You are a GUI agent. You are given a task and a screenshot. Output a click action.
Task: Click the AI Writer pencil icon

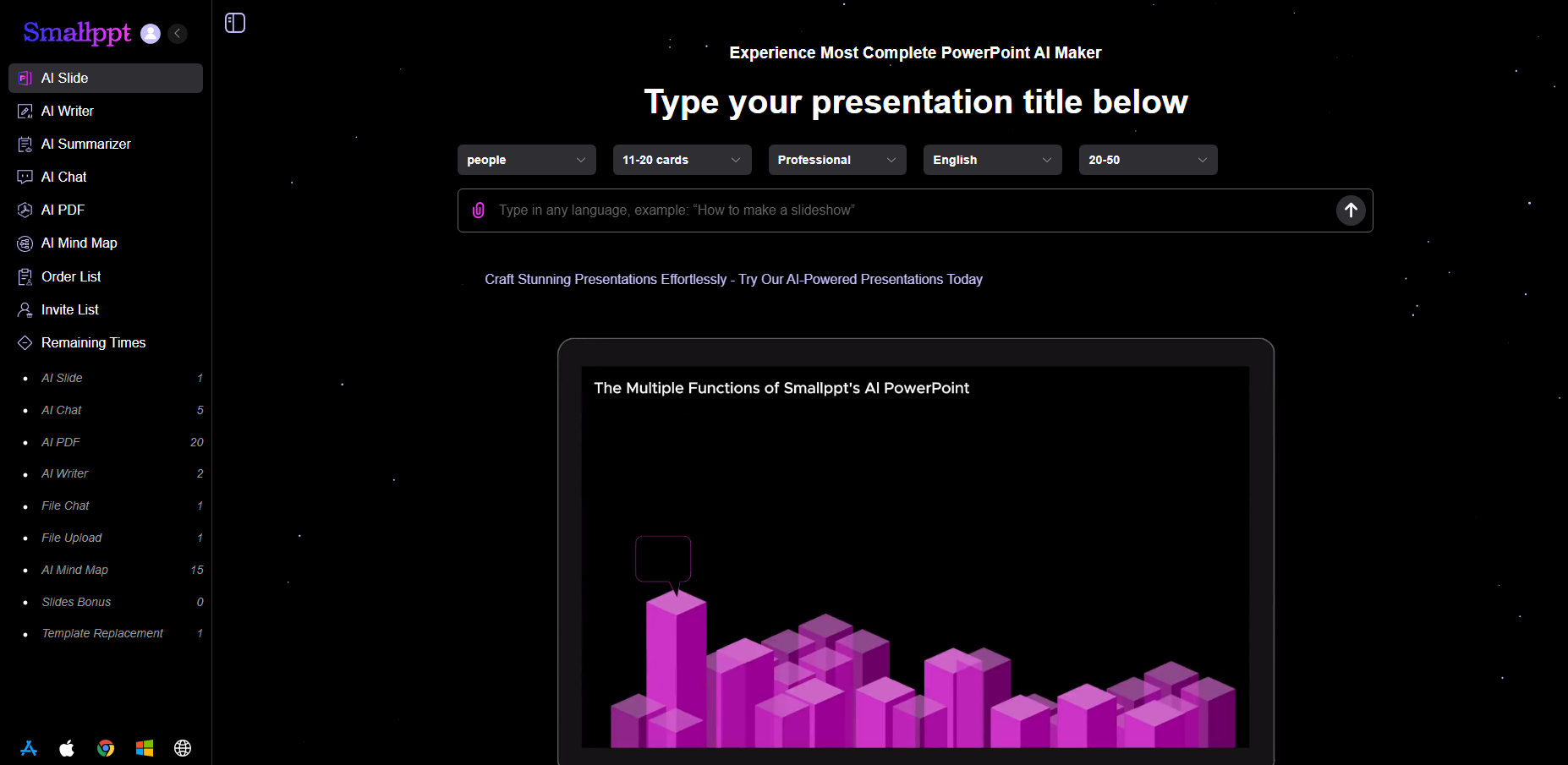pyautogui.click(x=25, y=111)
